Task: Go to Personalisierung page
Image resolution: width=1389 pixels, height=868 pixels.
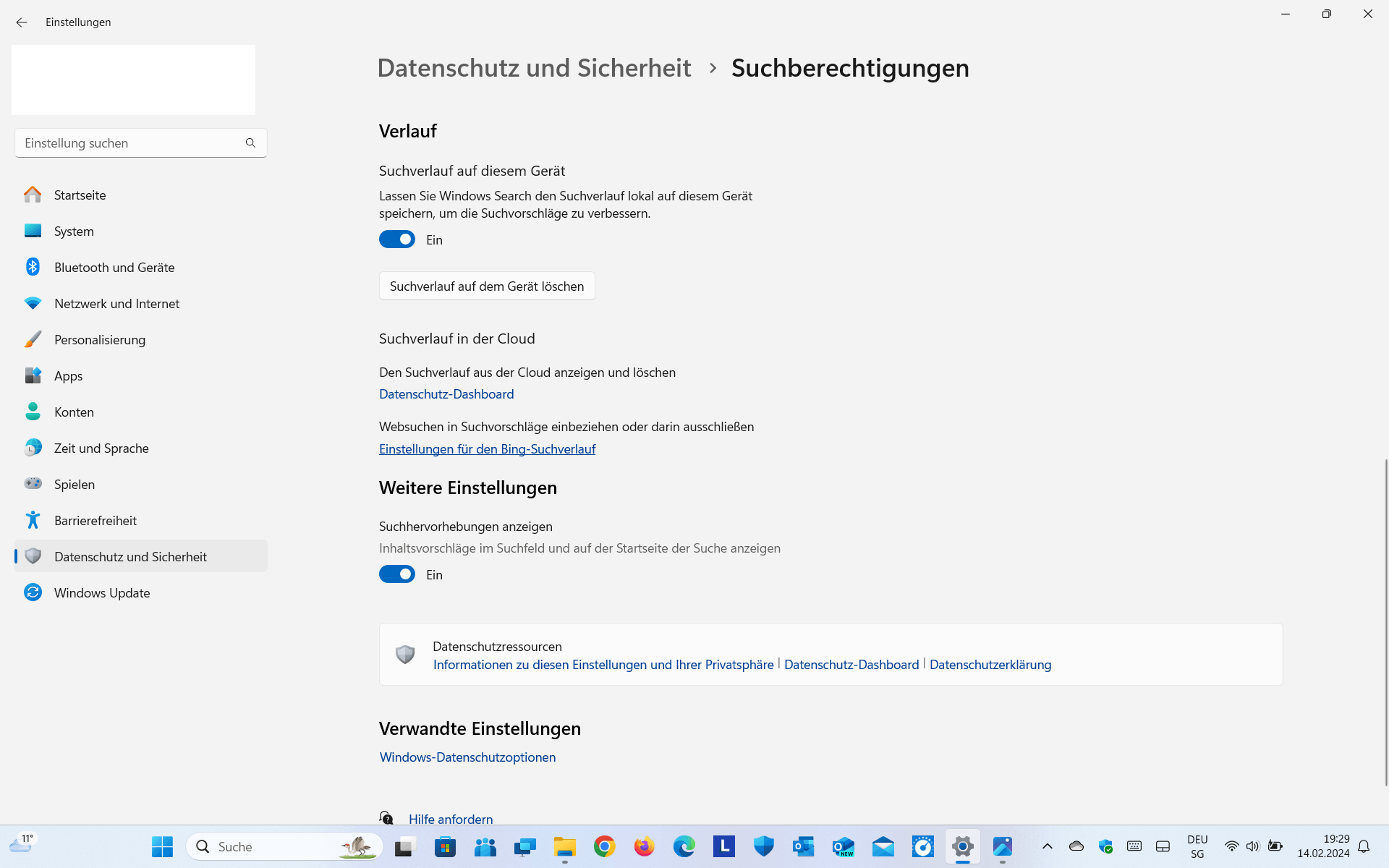Action: coord(100,340)
